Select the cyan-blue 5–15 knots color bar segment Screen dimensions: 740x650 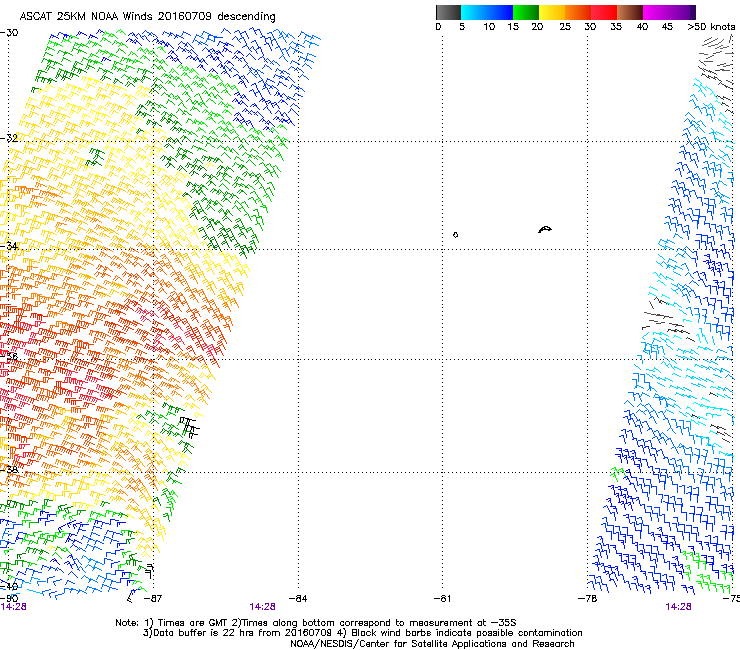click(x=487, y=12)
